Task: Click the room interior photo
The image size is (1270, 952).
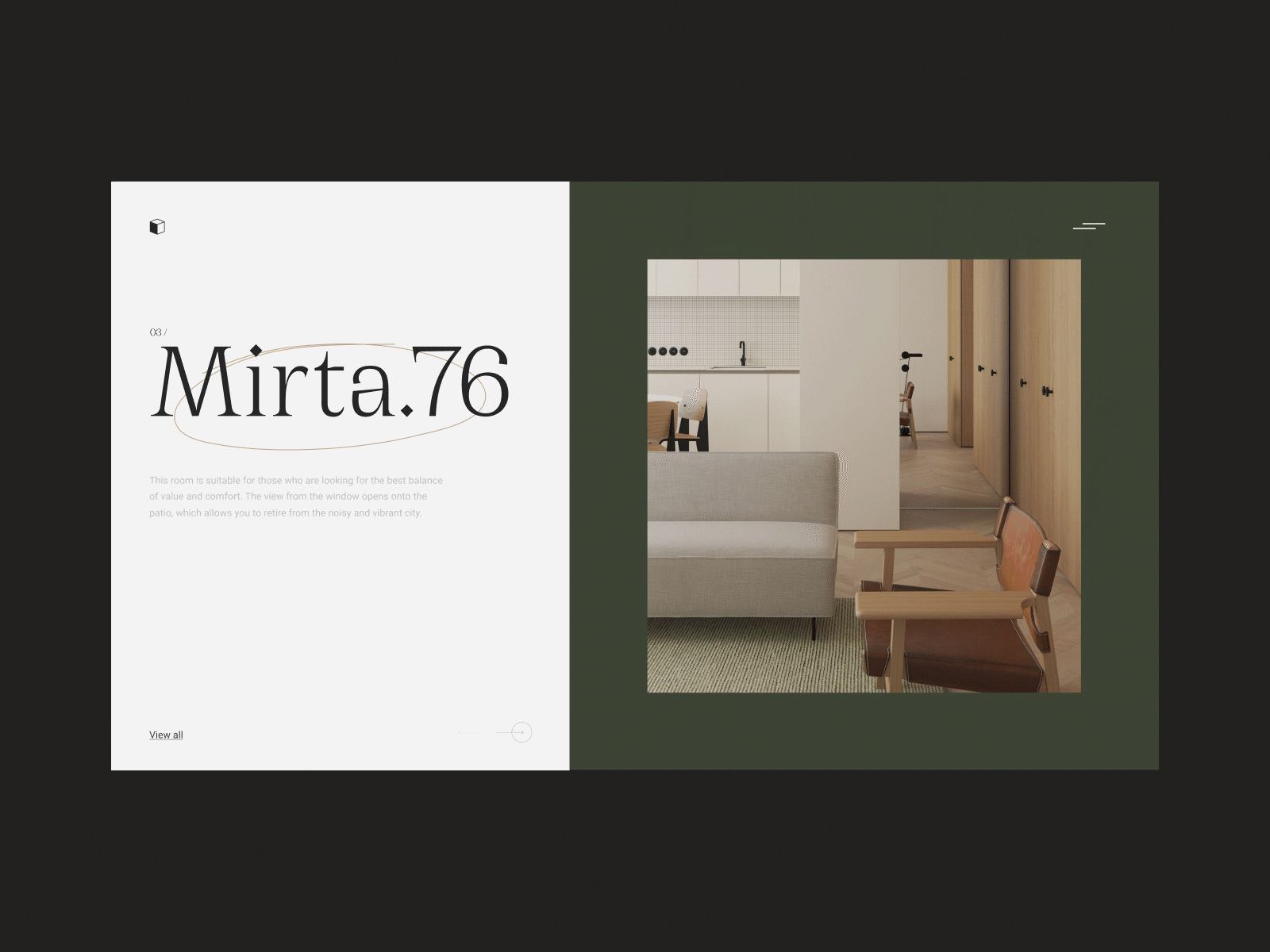Action: (x=864, y=476)
